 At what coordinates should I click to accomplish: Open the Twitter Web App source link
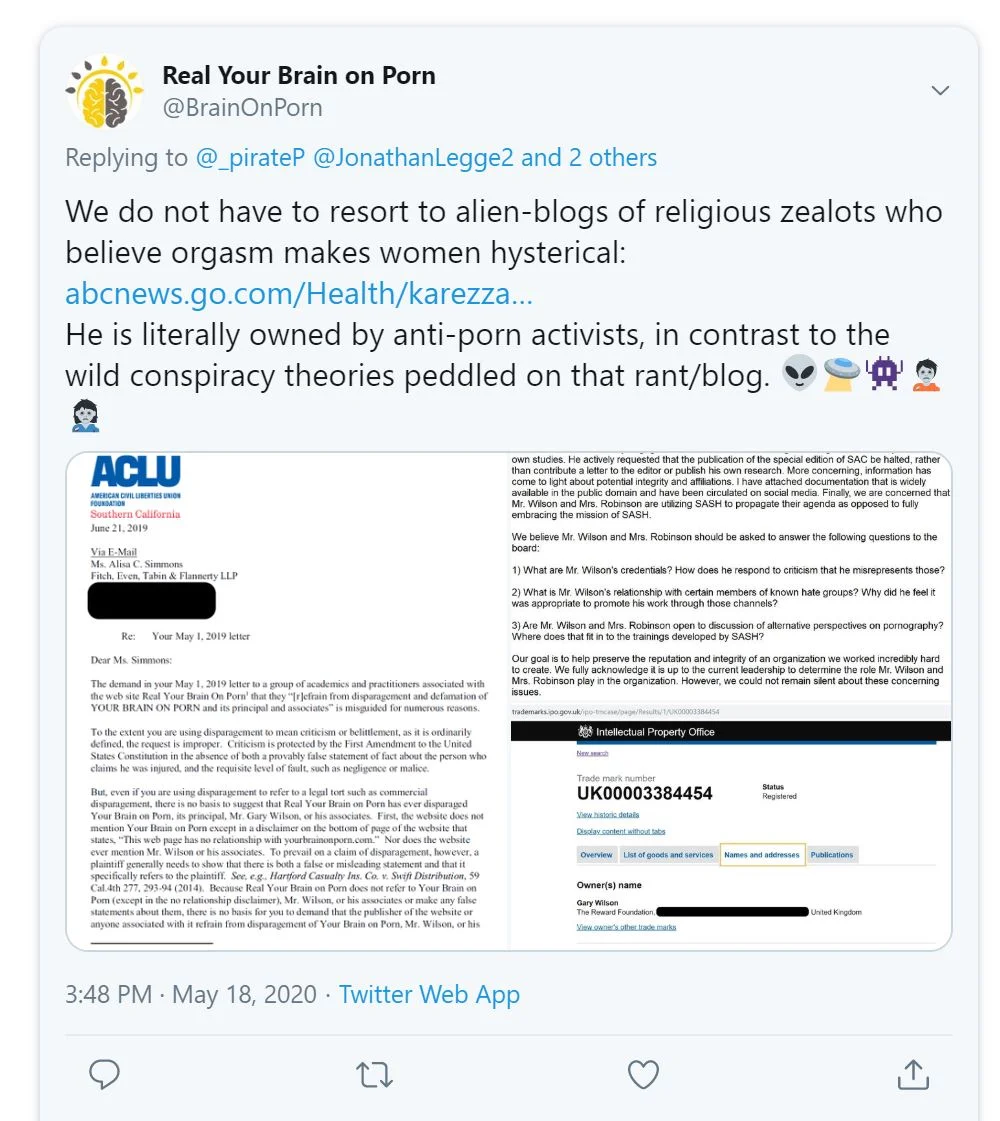point(429,995)
